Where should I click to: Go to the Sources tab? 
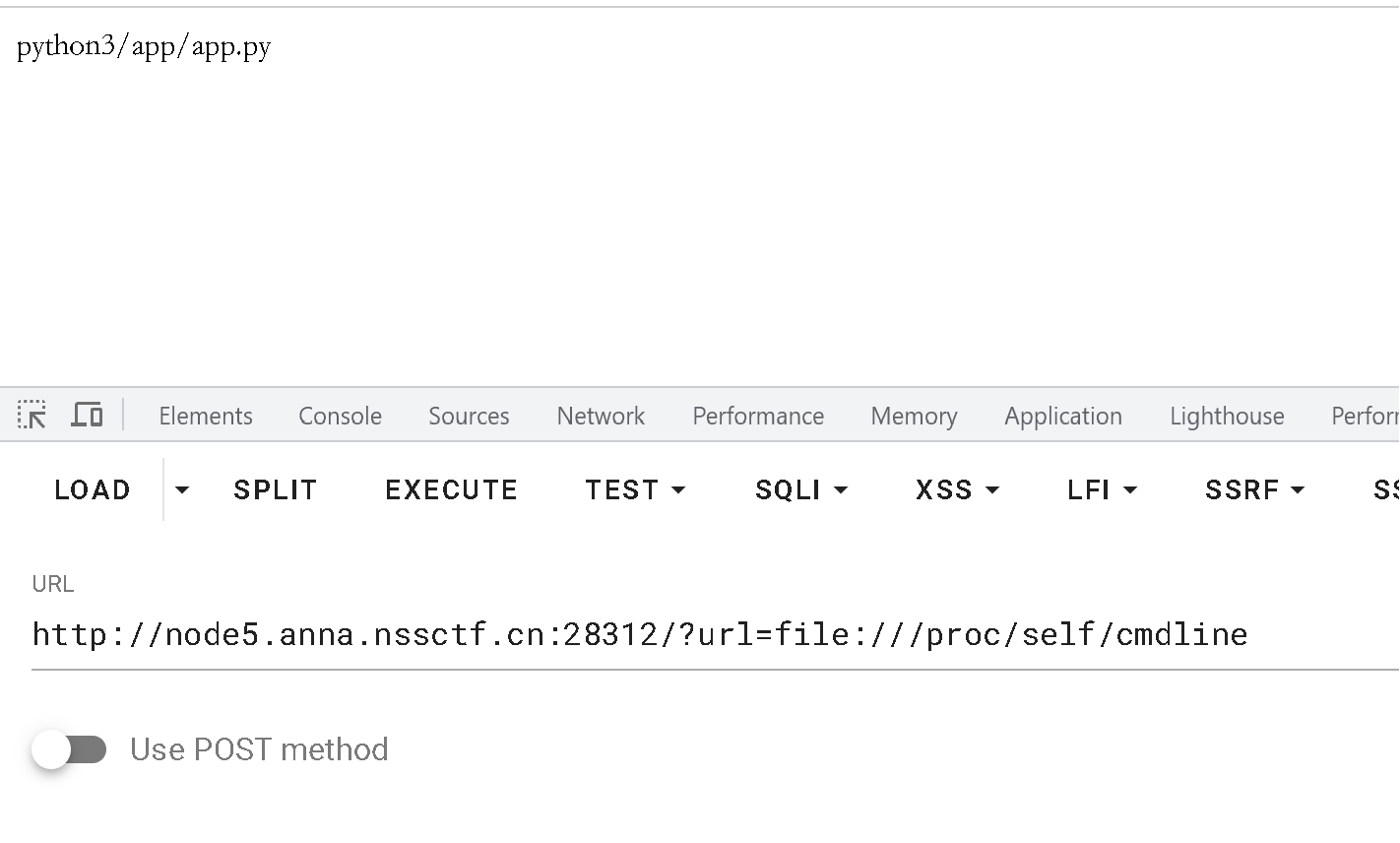pos(469,416)
